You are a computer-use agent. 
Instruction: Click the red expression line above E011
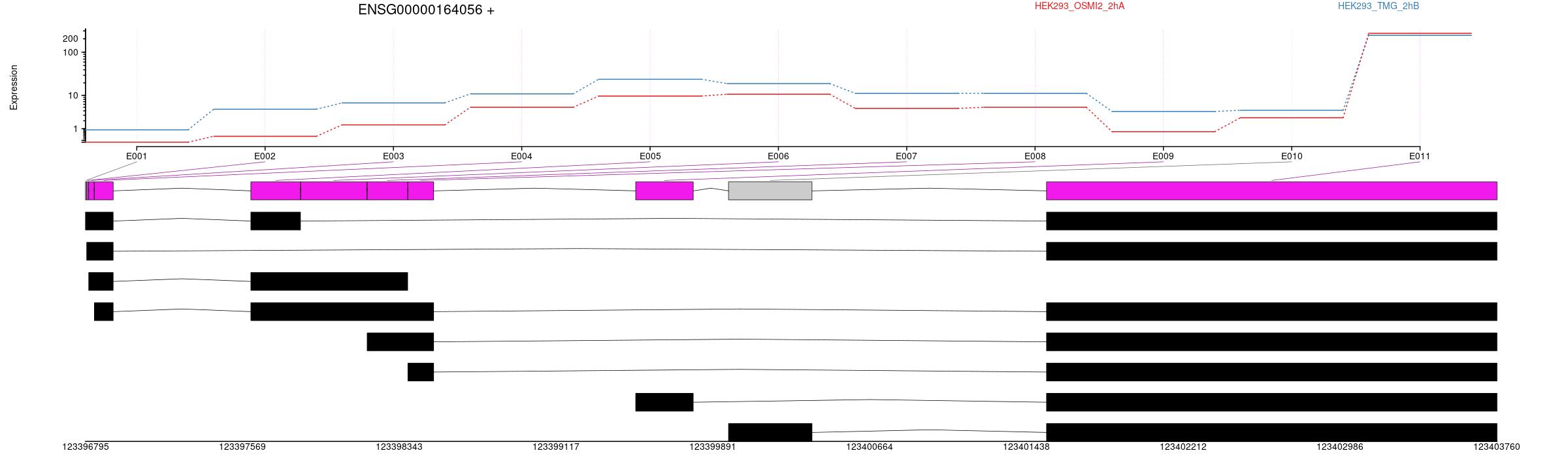(1420, 33)
